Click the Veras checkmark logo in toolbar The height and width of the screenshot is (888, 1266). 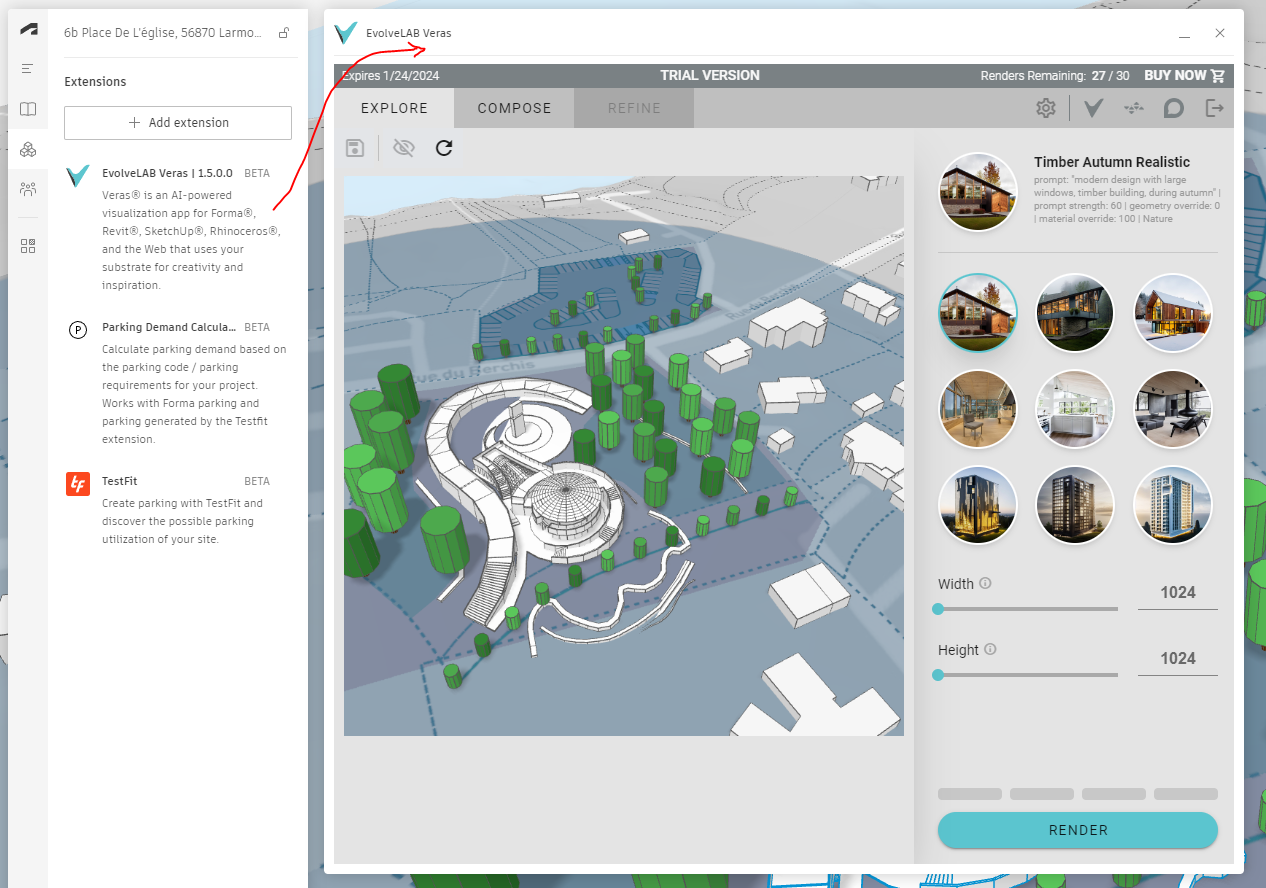[1094, 108]
